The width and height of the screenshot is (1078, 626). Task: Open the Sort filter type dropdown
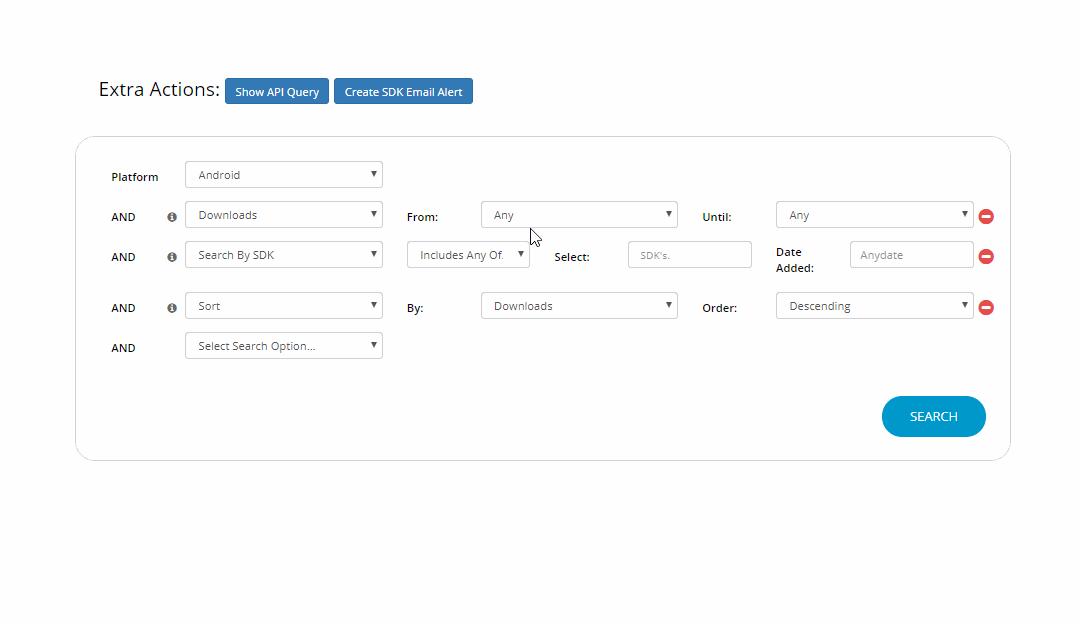point(284,306)
